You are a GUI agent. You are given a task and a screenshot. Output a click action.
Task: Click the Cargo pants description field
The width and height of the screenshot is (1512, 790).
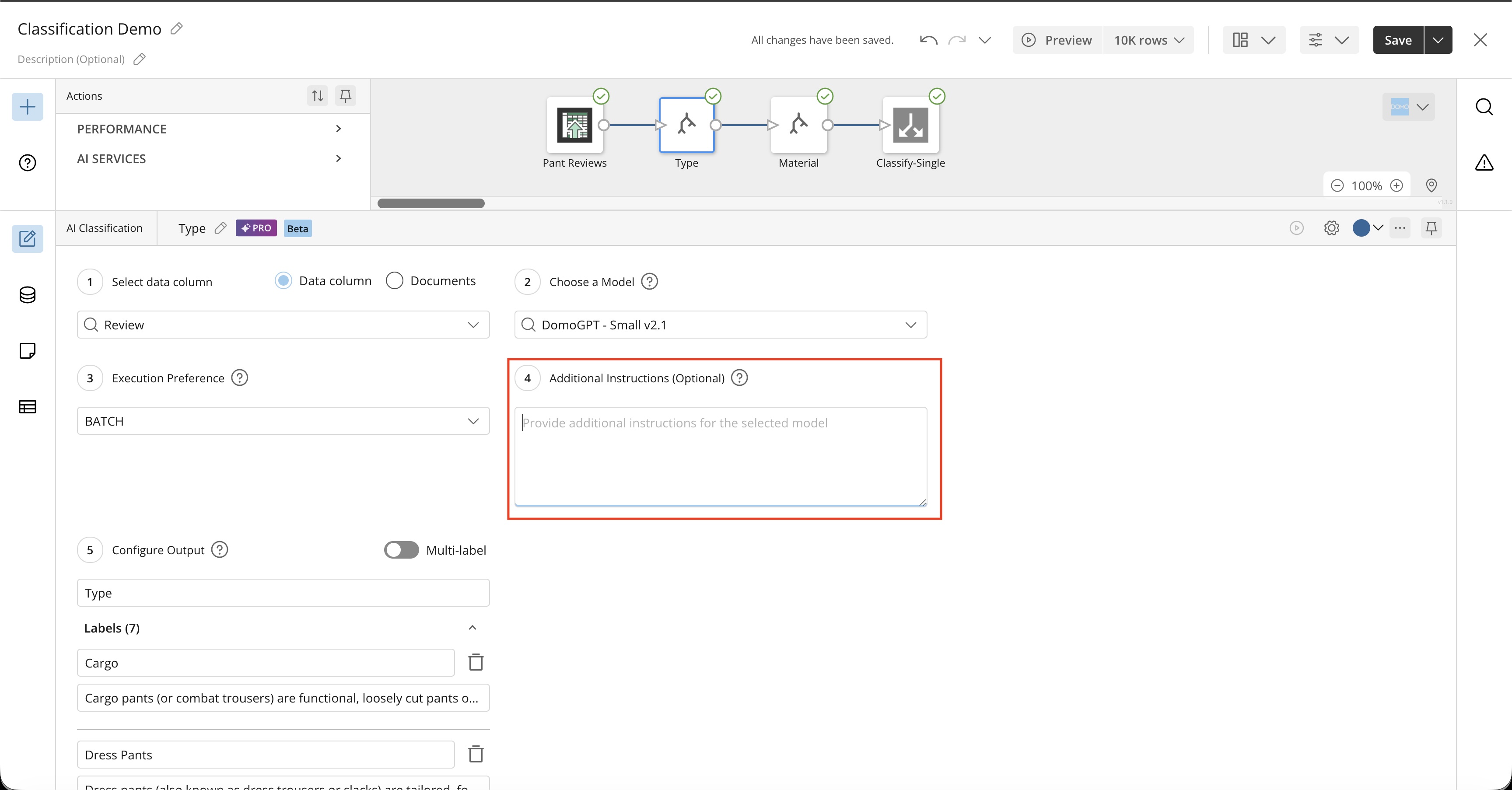pyautogui.click(x=283, y=698)
